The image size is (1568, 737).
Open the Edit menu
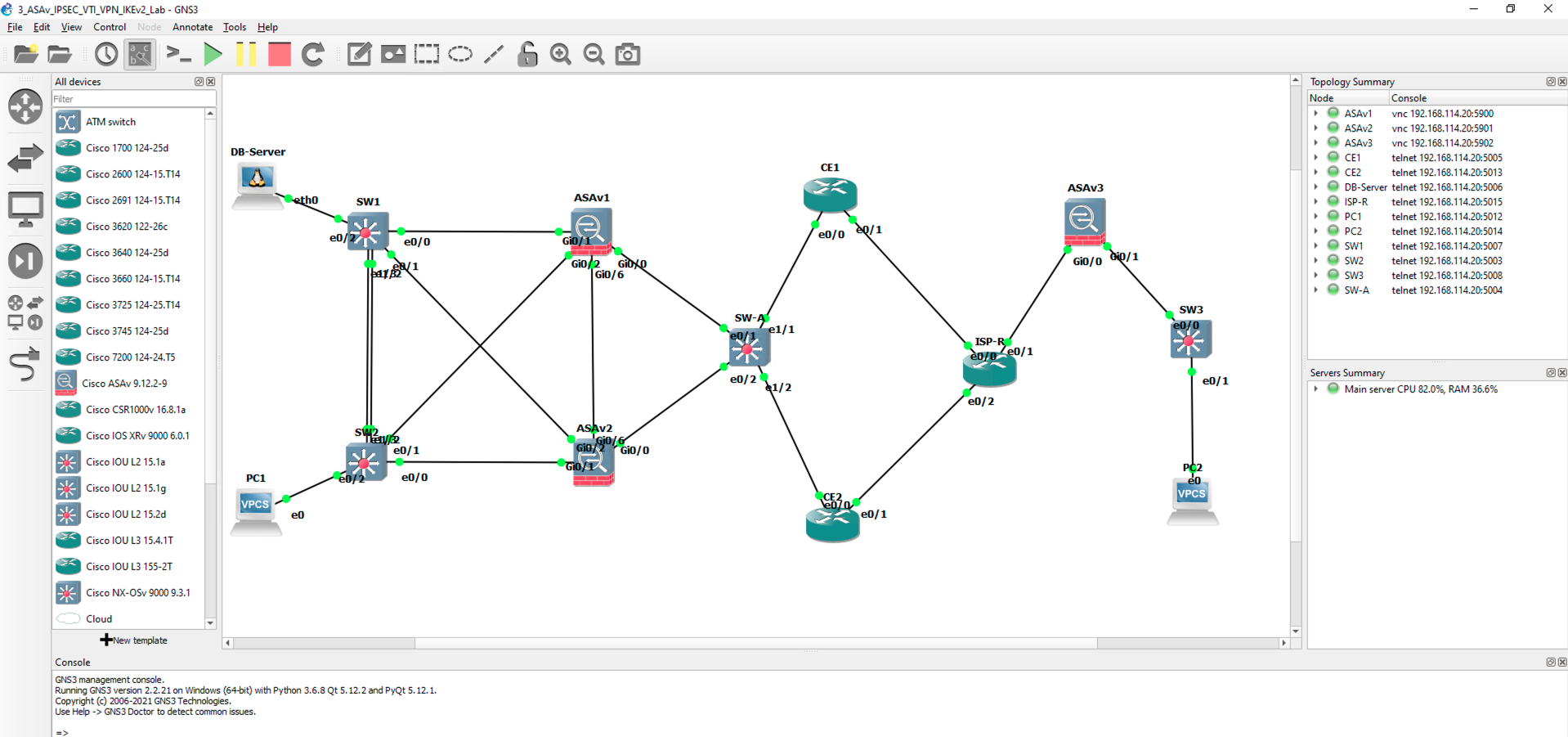[x=42, y=27]
